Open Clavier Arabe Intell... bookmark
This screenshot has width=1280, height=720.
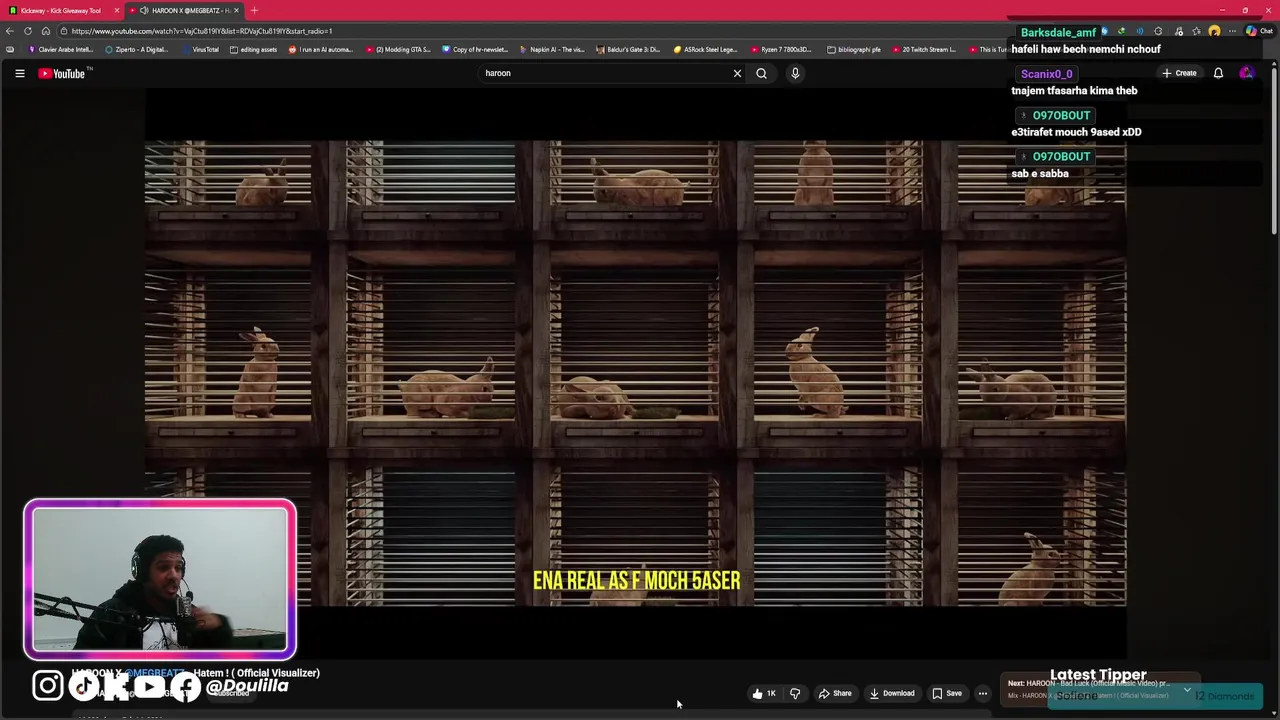[x=62, y=49]
